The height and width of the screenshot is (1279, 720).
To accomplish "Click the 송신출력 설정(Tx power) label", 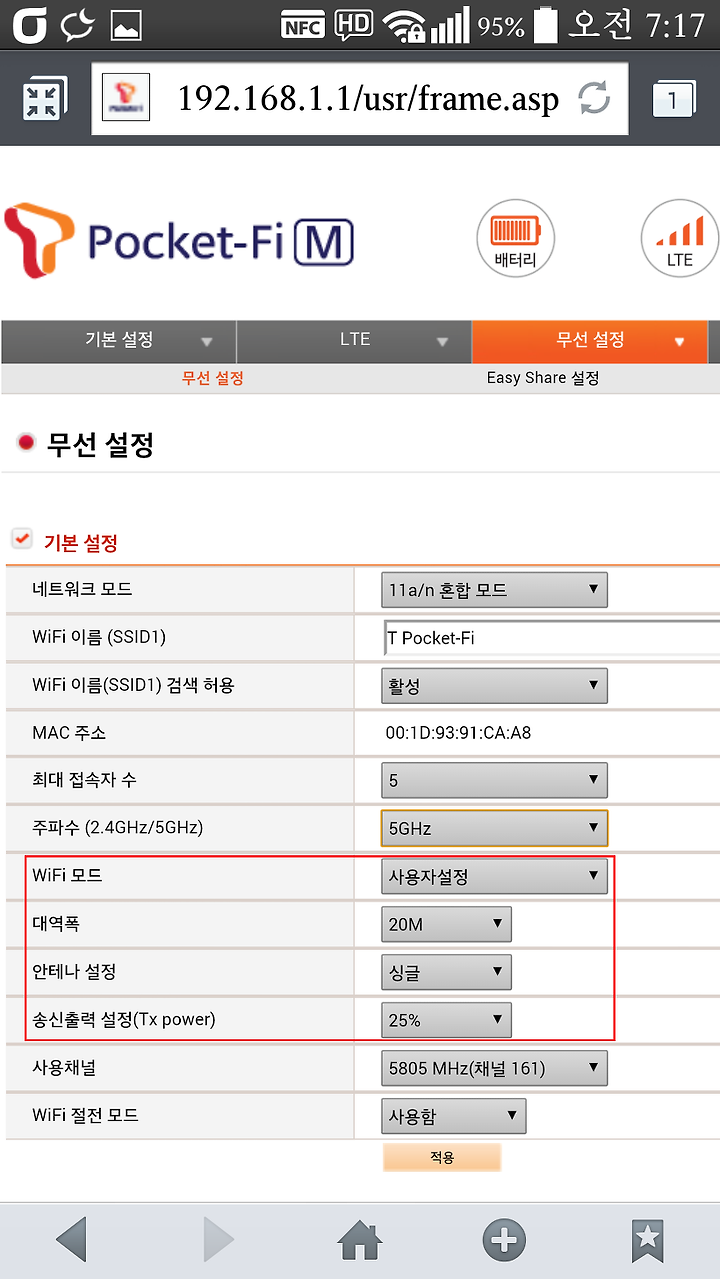I will click(124, 1020).
